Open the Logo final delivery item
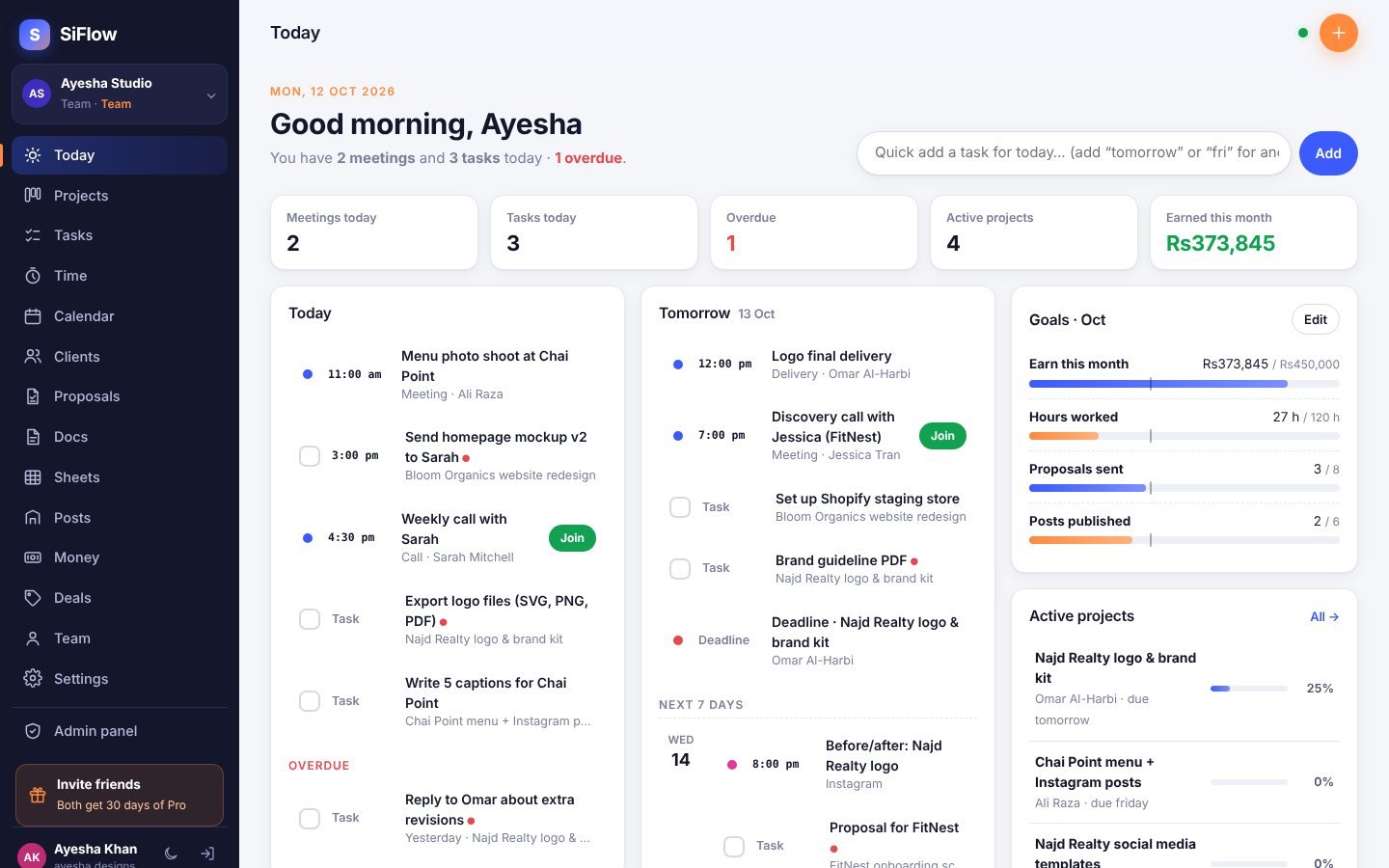Screen dimensions: 1389x868 tap(818, 365)
